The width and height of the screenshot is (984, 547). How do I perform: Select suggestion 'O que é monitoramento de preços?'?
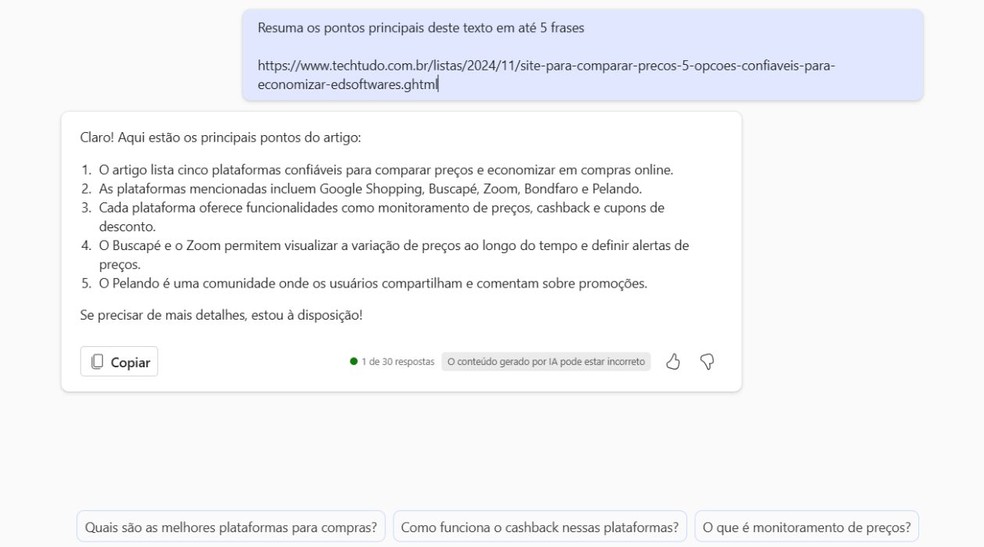tap(806, 527)
